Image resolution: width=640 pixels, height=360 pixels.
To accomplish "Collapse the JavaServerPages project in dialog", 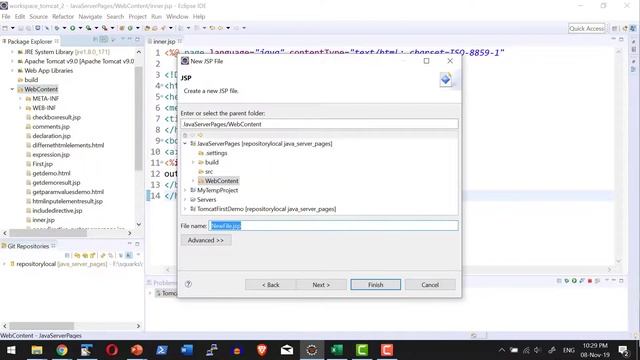I will (x=185, y=144).
